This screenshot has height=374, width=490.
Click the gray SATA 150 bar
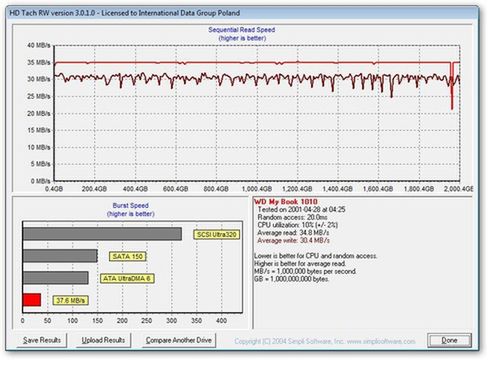(60, 256)
